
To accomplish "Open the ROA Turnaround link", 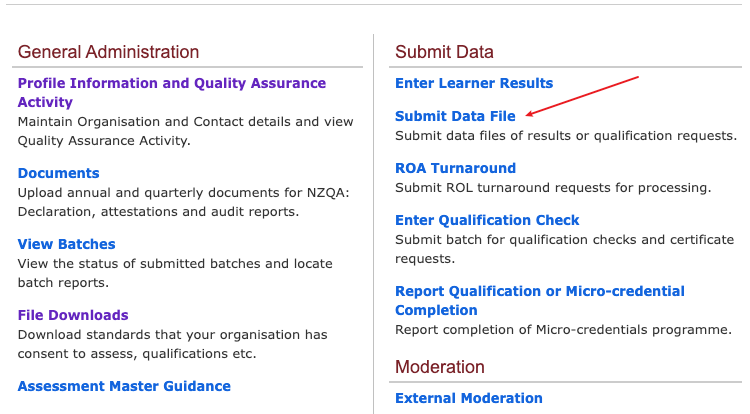I will pos(455,168).
